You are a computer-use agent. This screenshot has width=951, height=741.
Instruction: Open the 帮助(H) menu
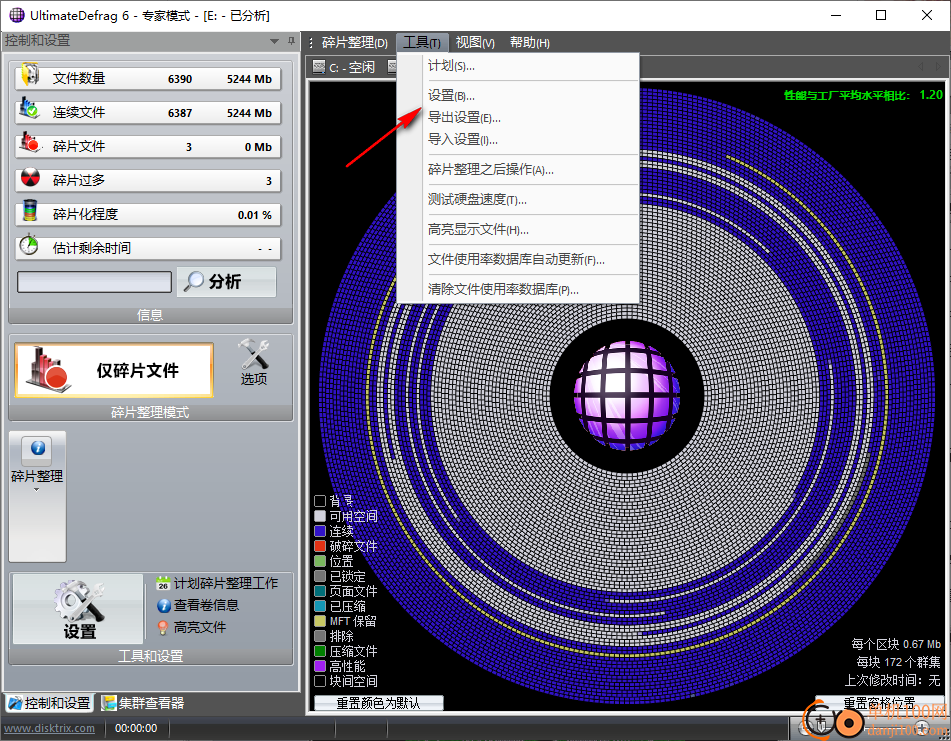coord(529,42)
